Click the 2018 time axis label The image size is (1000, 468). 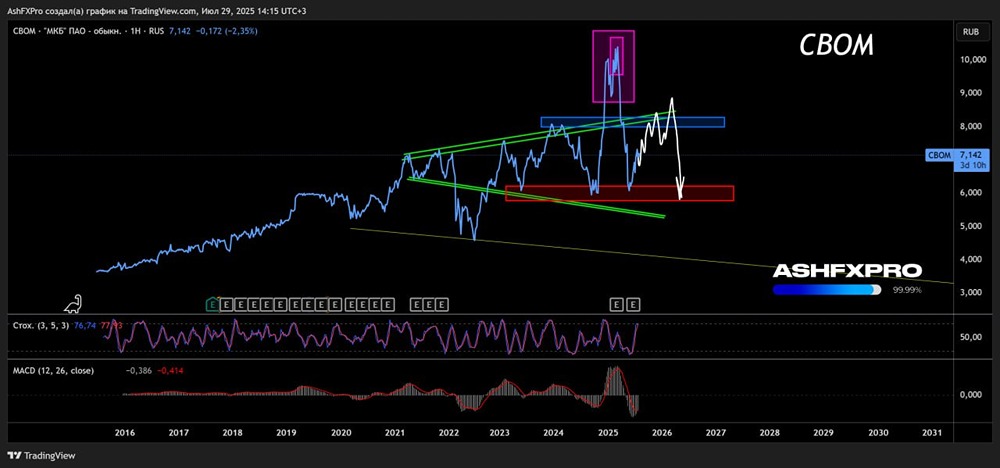pyautogui.click(x=232, y=432)
